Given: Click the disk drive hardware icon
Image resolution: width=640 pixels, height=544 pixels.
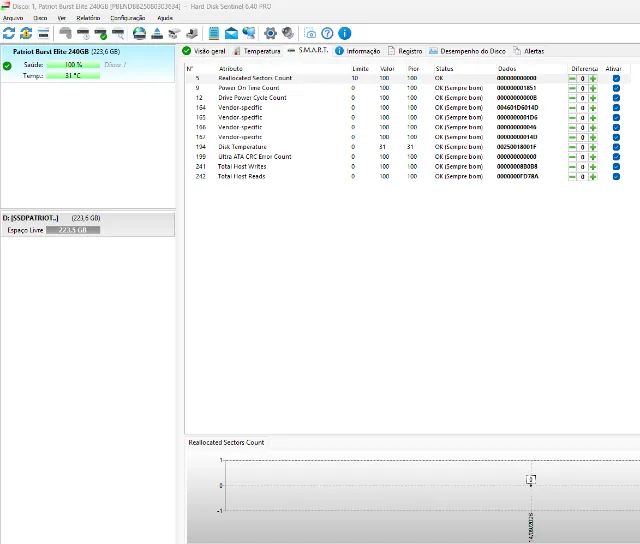Looking at the screenshot, I should click(x=174, y=33).
